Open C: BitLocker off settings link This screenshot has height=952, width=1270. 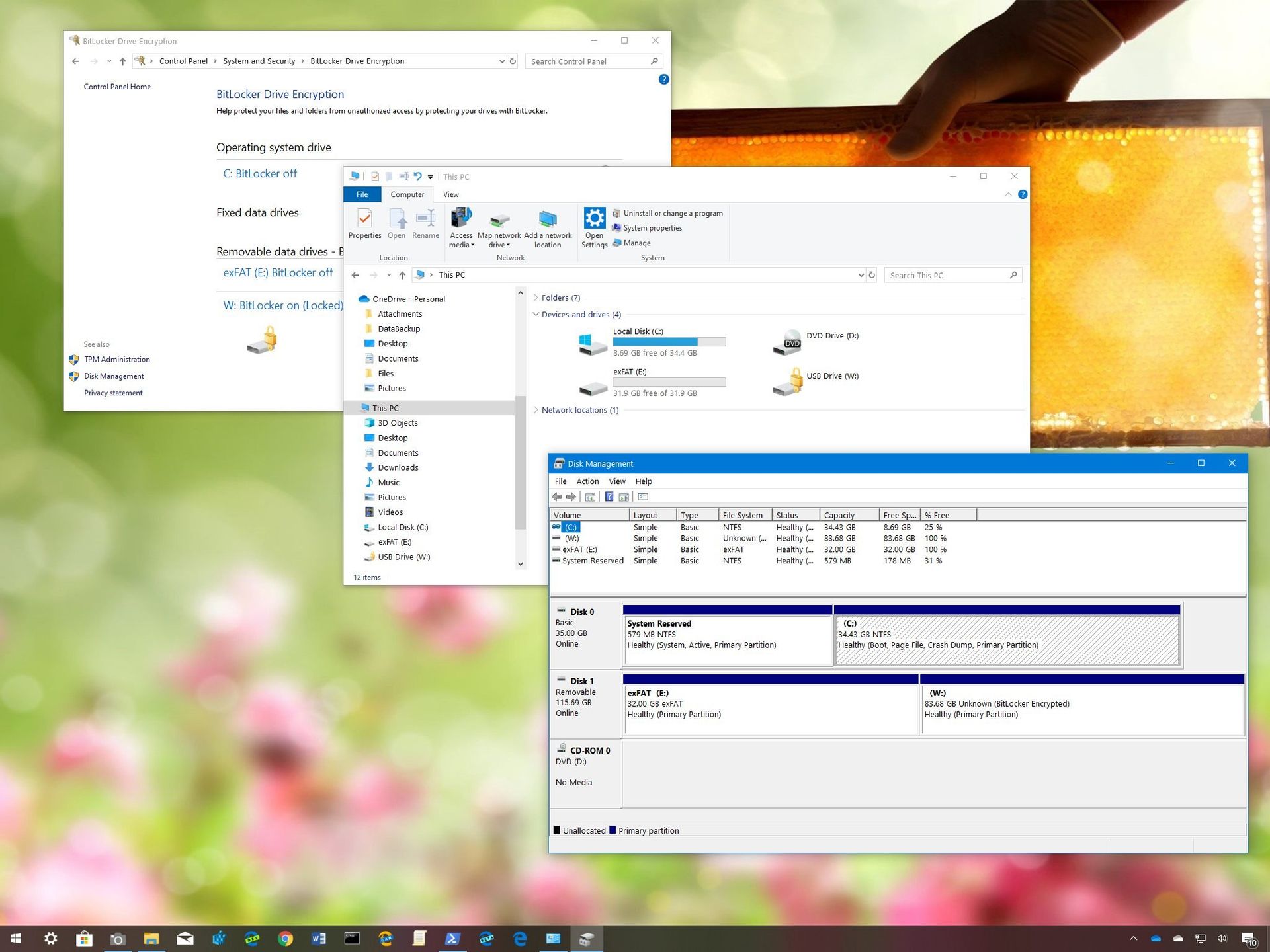[x=259, y=173]
